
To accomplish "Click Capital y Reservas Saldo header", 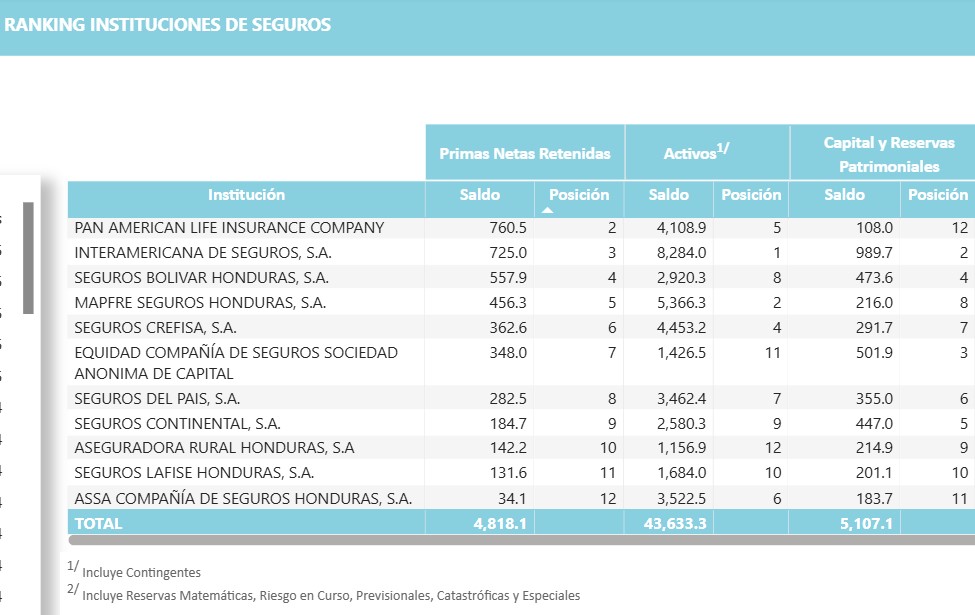I will (844, 195).
